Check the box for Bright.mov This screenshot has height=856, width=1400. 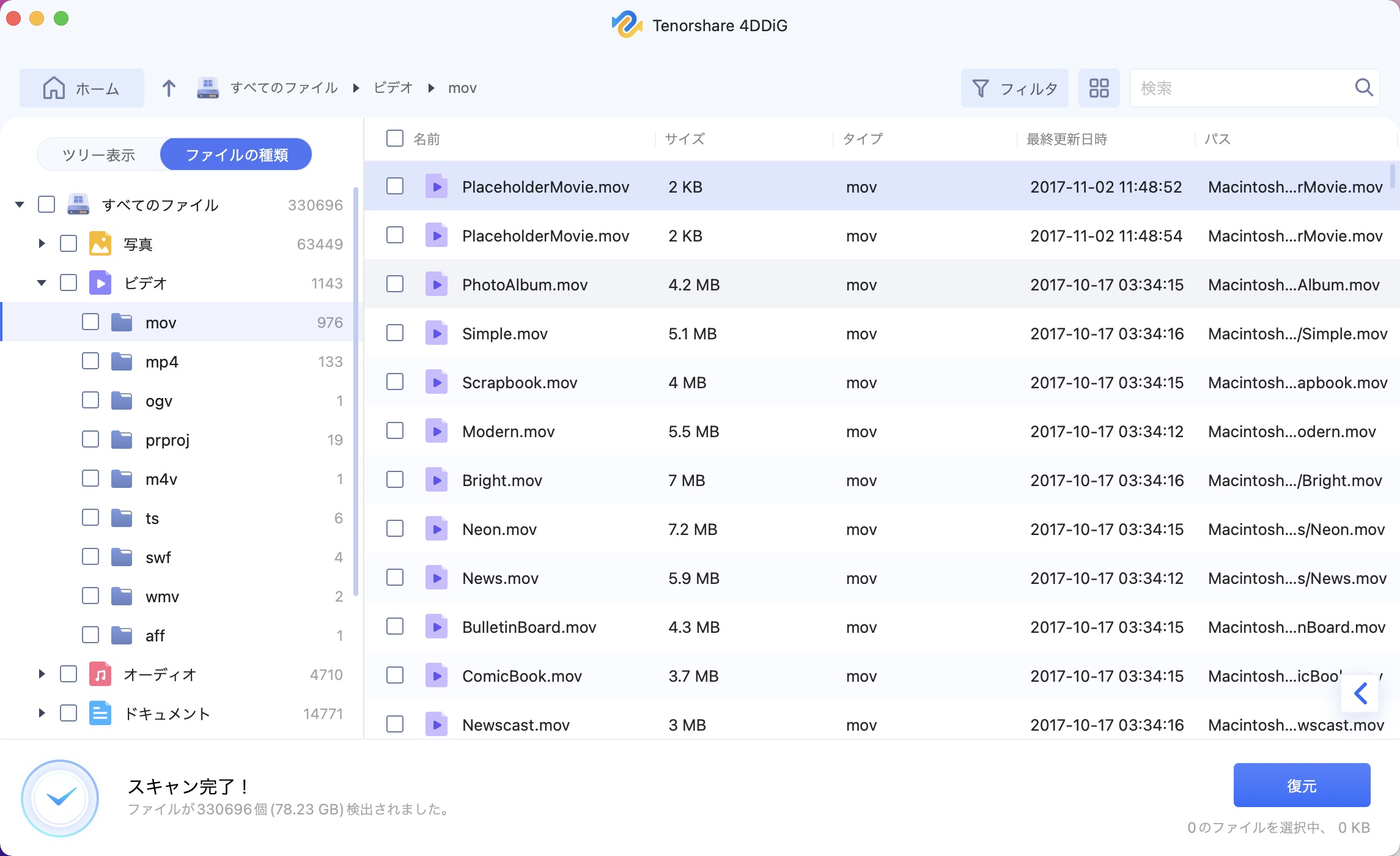[x=395, y=479]
